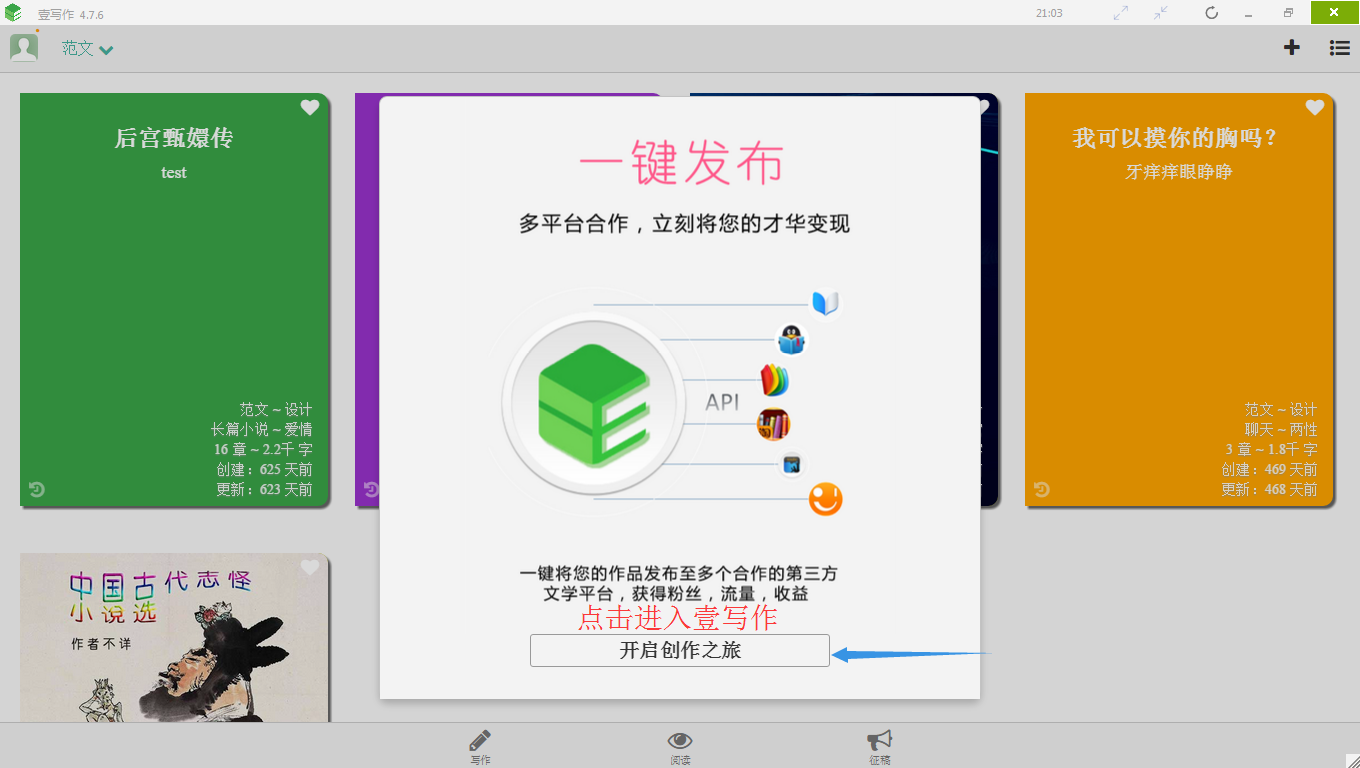The height and width of the screenshot is (768, 1360).
Task: Open the 中国古代志怪小说选 book cover
Action: coord(174,638)
